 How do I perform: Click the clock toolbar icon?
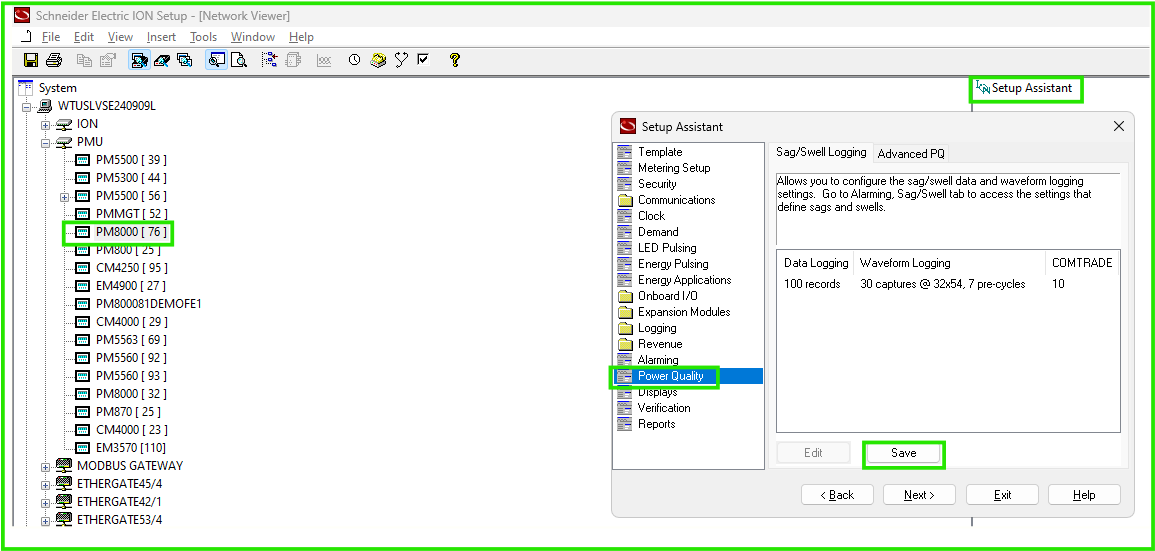click(354, 60)
